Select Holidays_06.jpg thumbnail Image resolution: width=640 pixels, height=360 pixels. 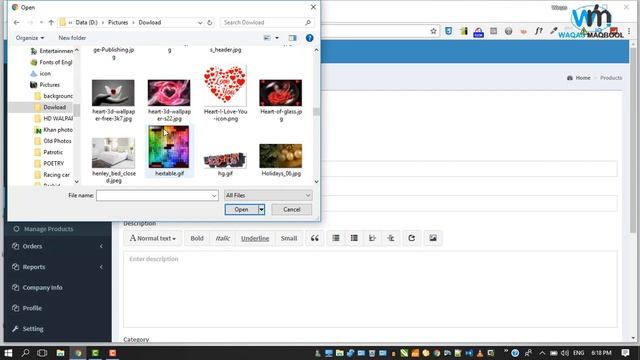(281, 156)
